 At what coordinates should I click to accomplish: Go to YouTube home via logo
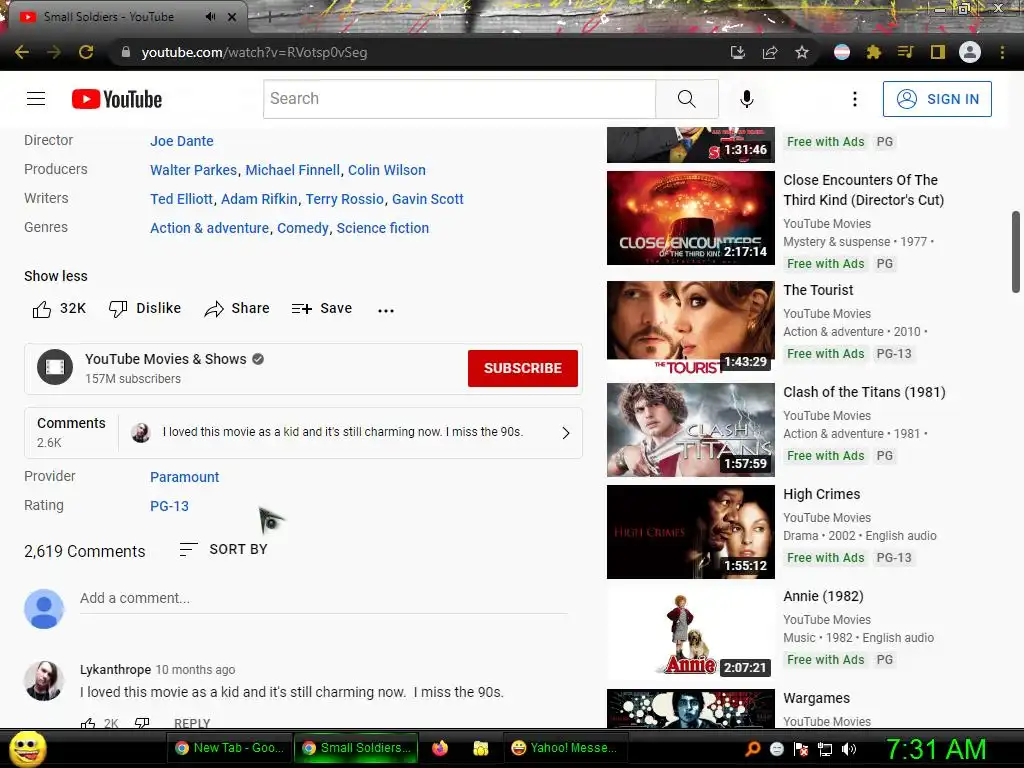[117, 99]
